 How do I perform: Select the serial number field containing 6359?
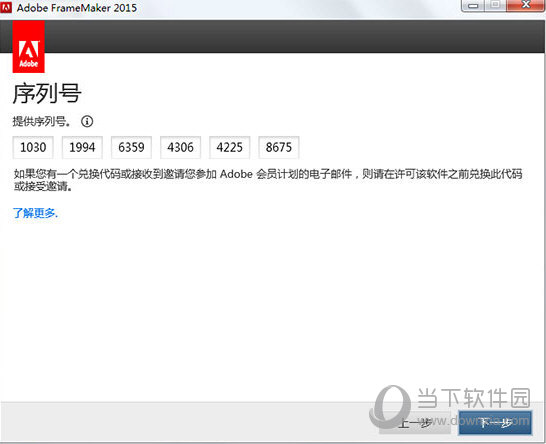131,147
